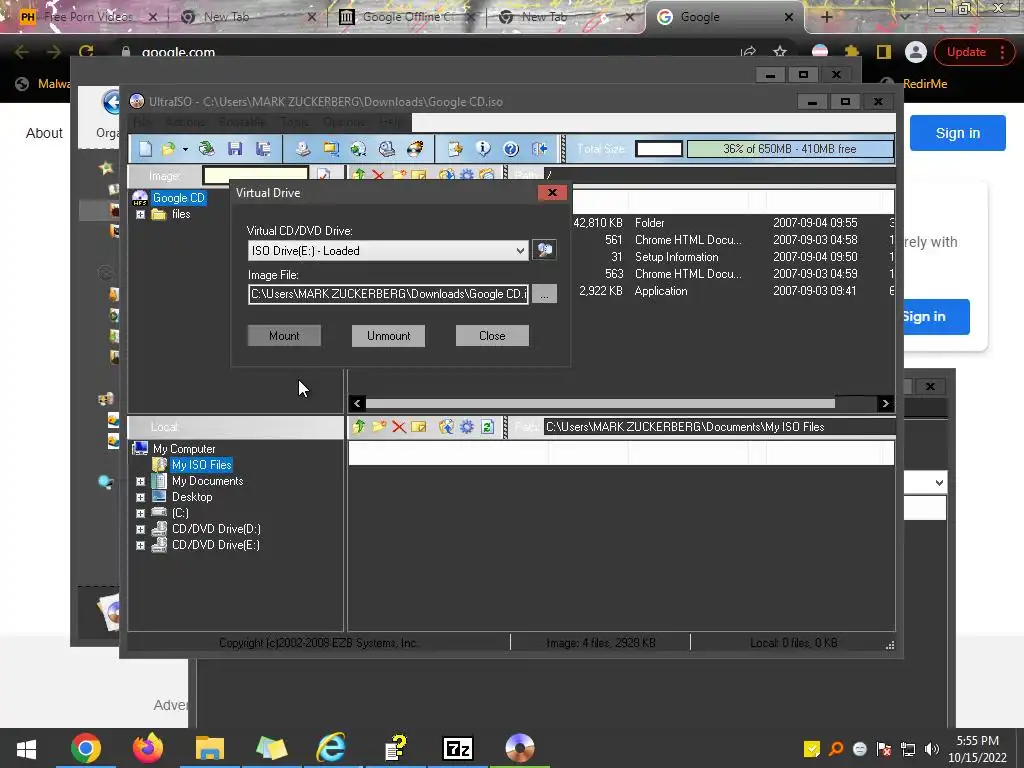Click the bookmark star icon in Chrome

pos(780,52)
